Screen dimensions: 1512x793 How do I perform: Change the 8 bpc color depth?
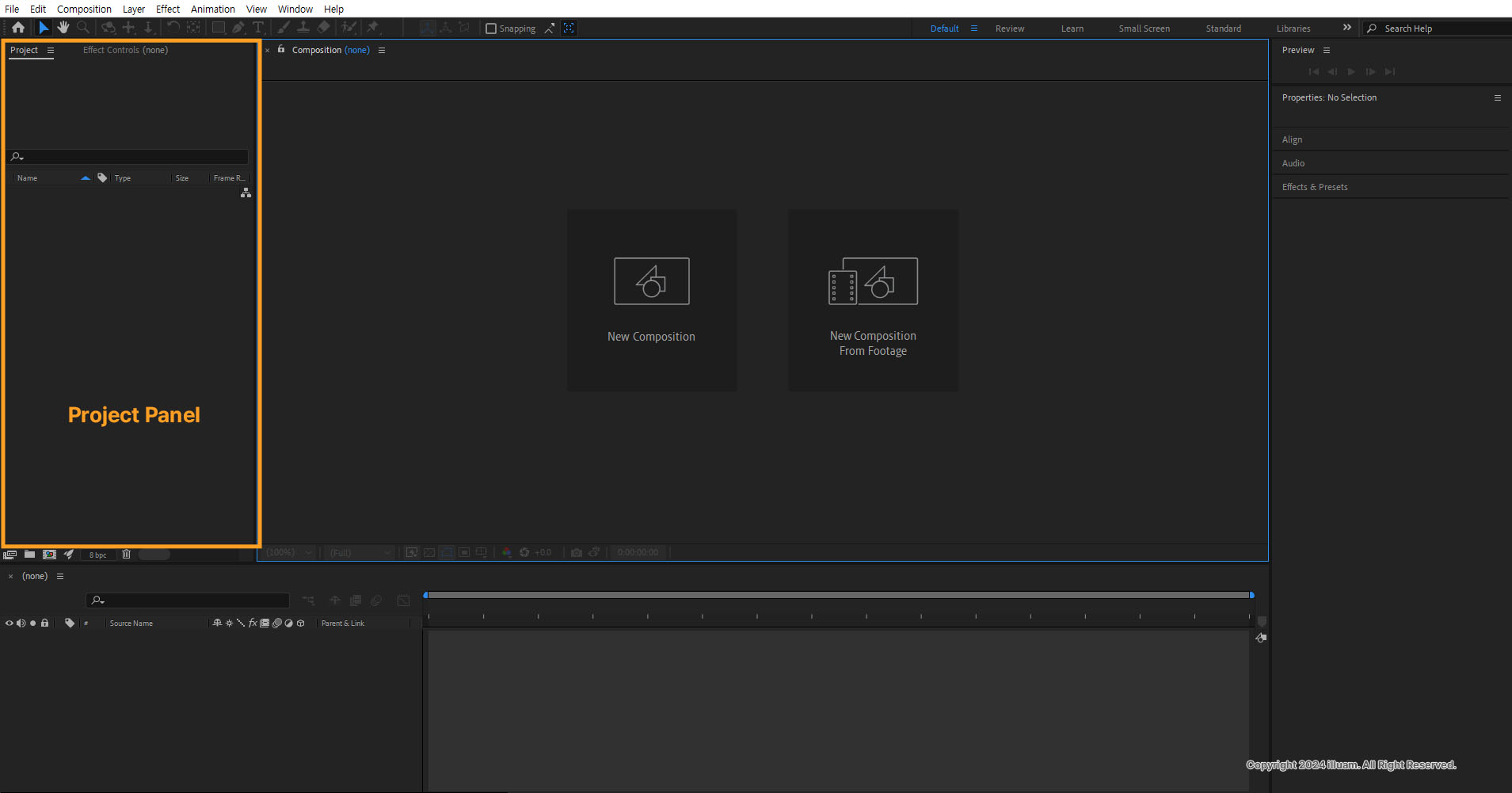pyautogui.click(x=97, y=555)
